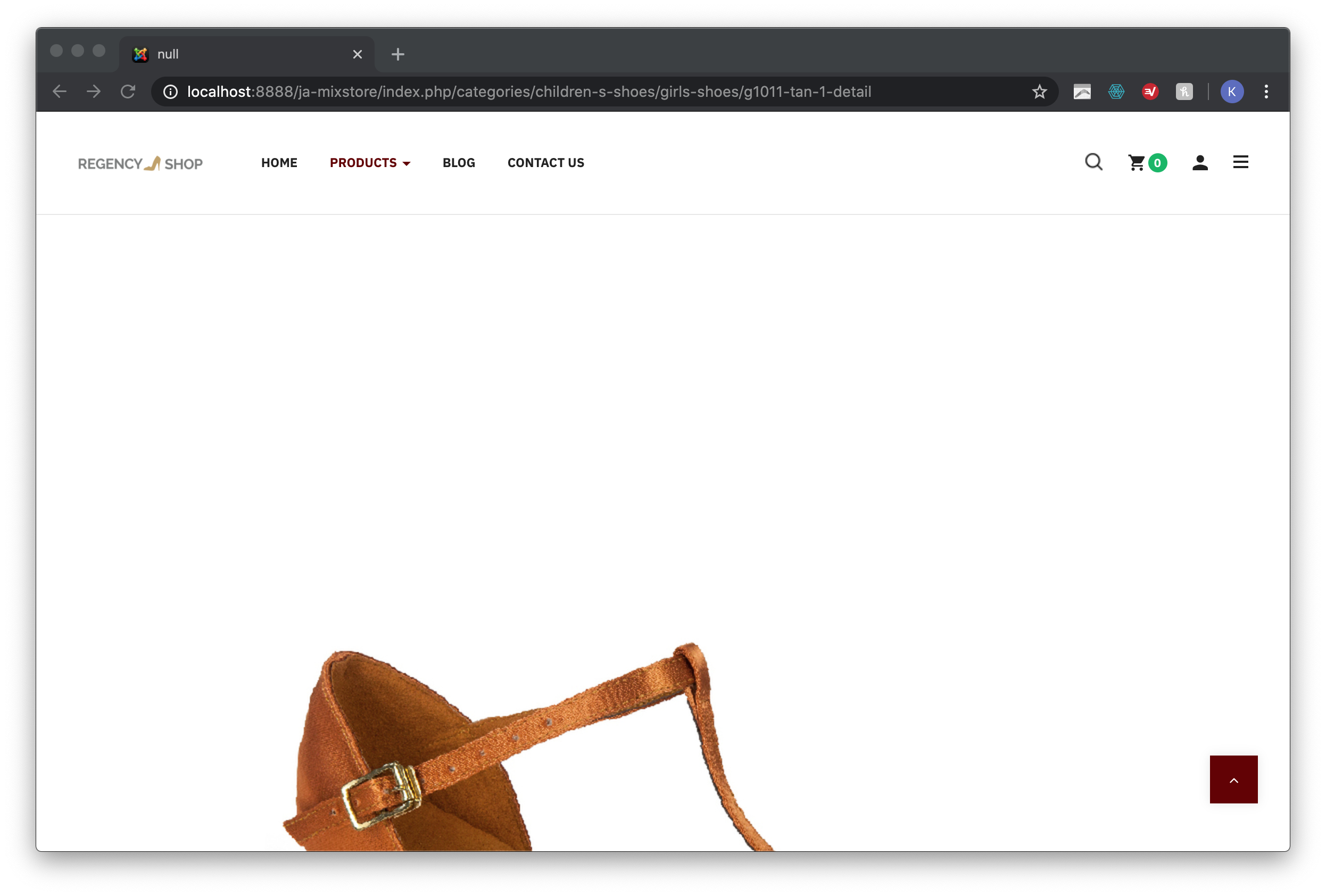
Task: Open the shopping cart icon
Action: [1136, 163]
